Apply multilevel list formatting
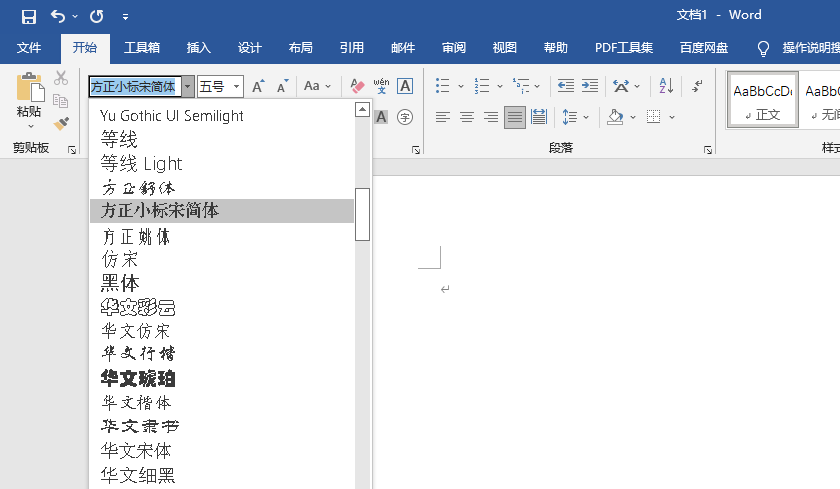The image size is (840, 489). (521, 86)
